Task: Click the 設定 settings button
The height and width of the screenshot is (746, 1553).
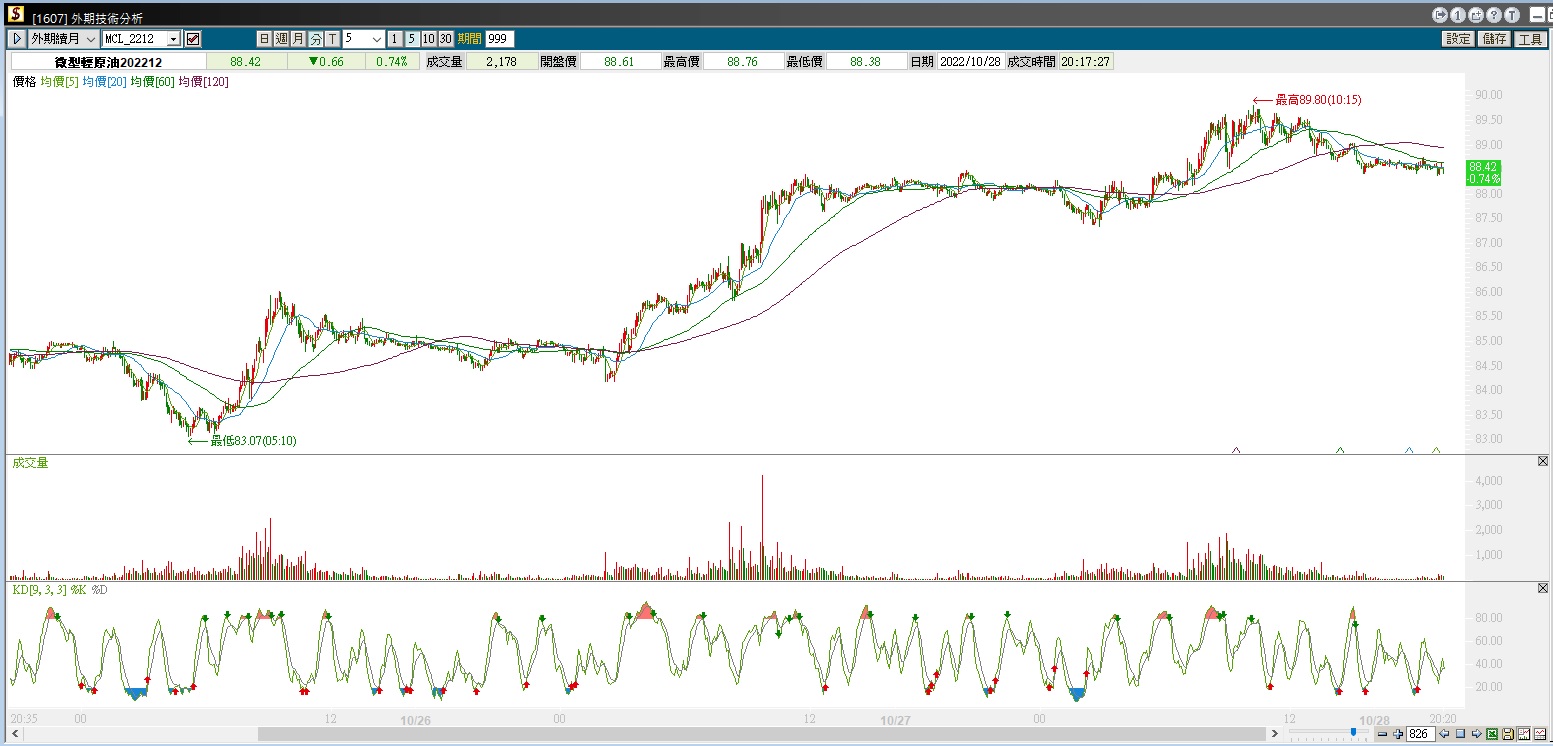Action: tap(1458, 39)
